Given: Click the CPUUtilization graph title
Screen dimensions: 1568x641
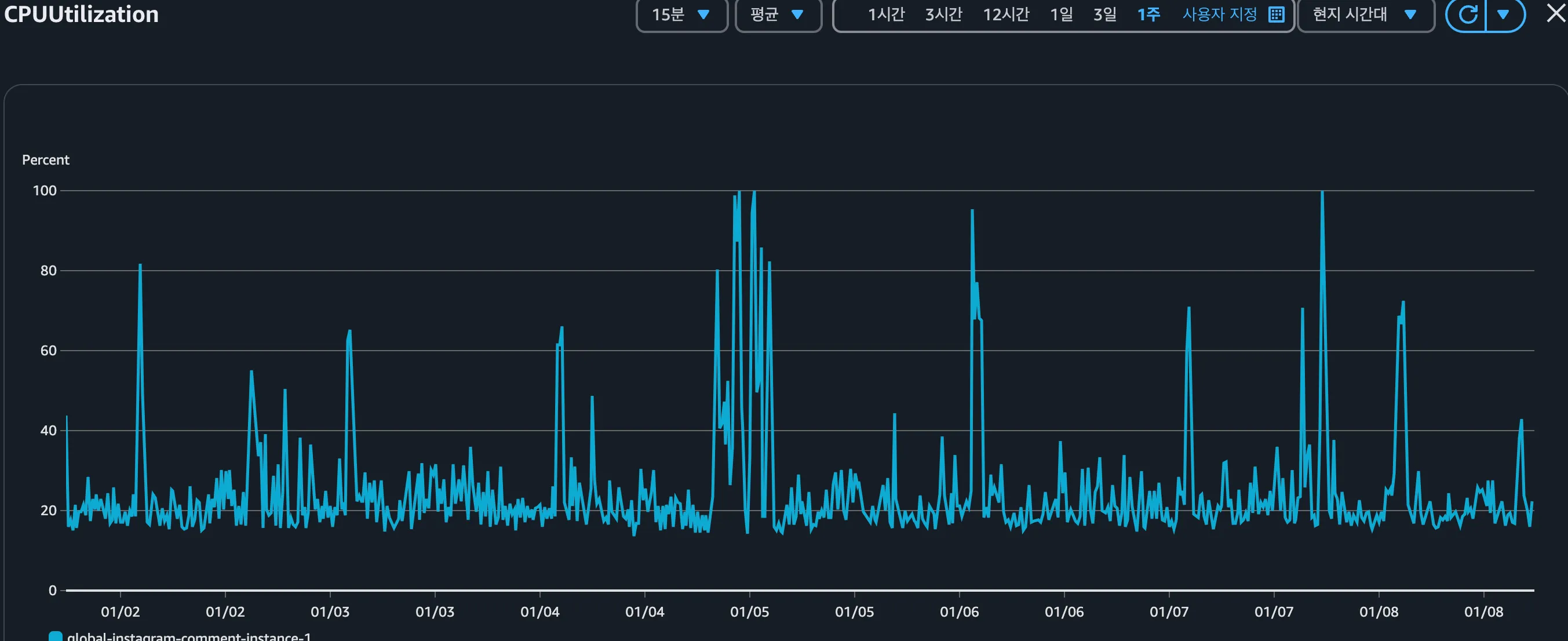Looking at the screenshot, I should click(81, 14).
